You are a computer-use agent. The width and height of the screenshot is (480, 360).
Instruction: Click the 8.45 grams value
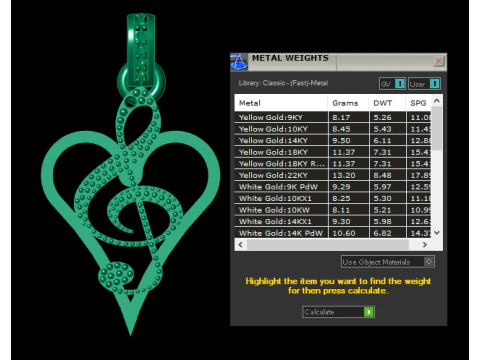tap(341, 129)
